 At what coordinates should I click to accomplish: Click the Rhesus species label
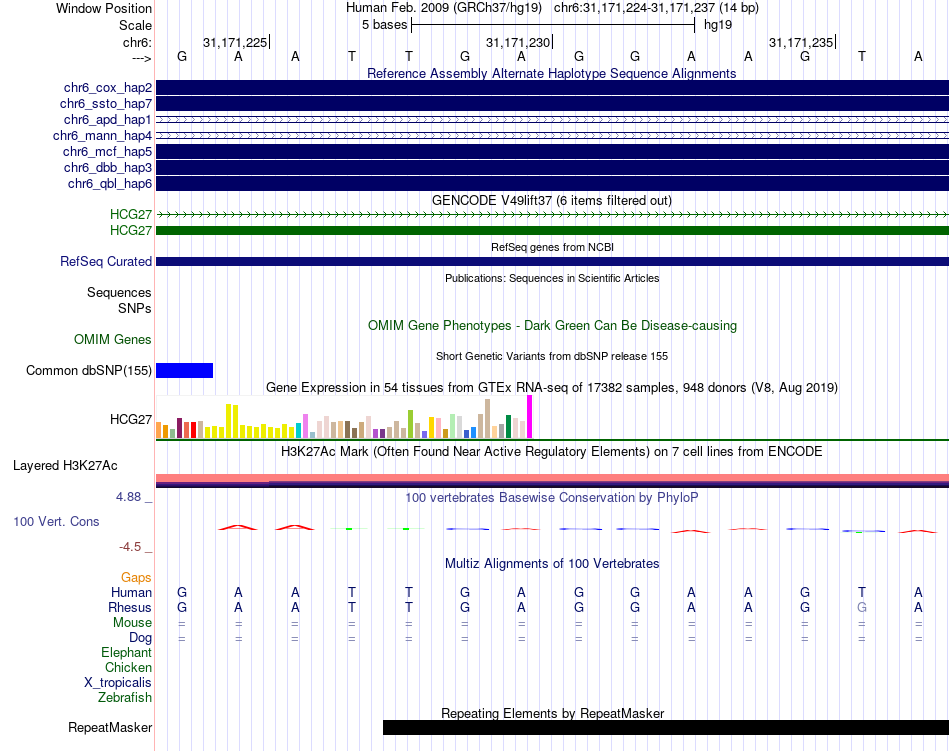(x=130, y=607)
